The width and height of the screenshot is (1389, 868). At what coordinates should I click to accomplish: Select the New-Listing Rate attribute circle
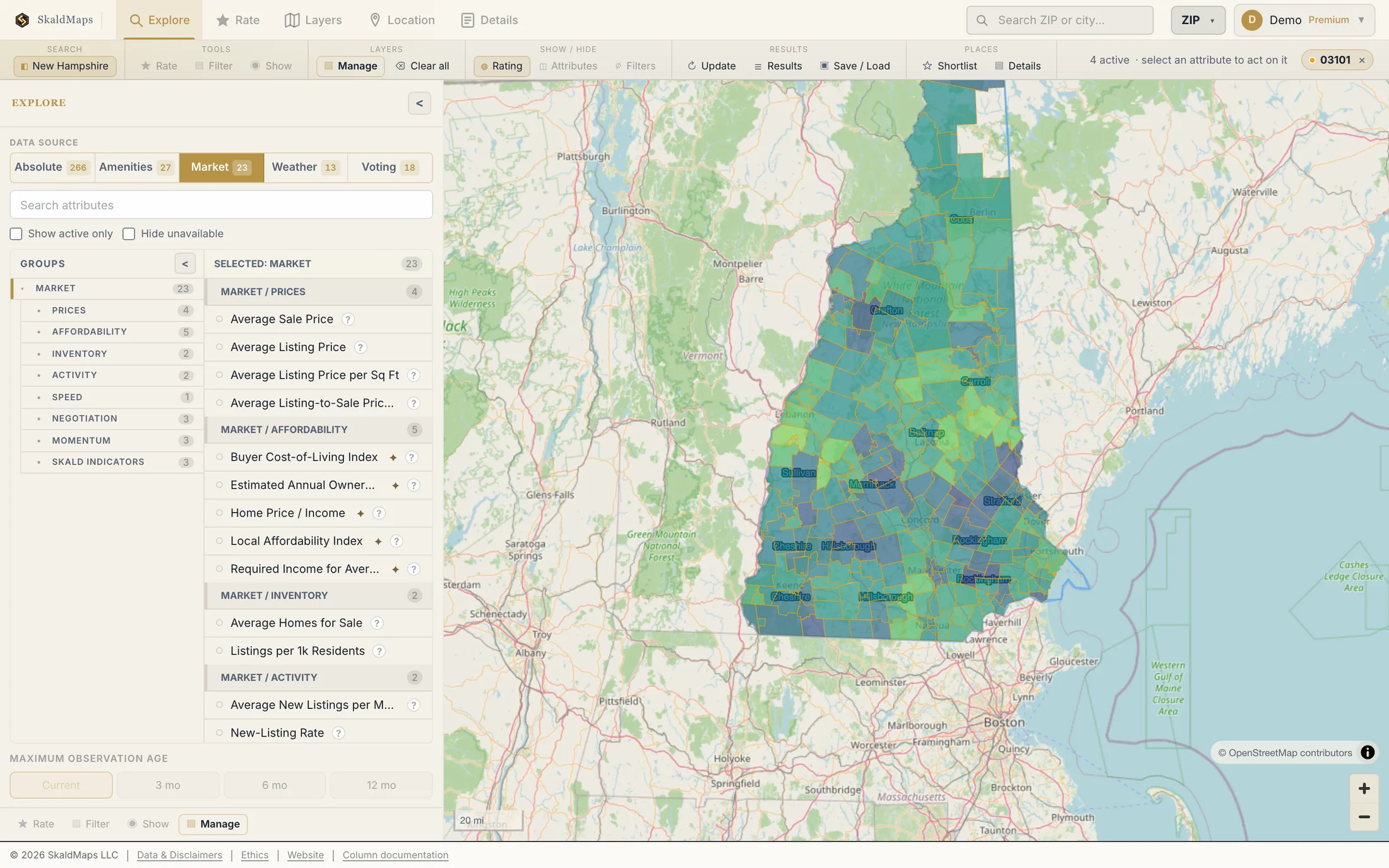219,733
